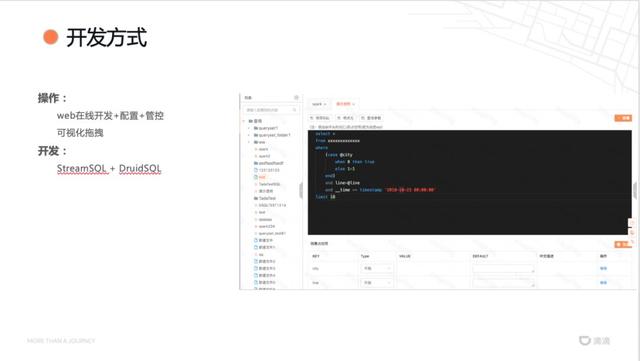Click the DEFAULT field in the city row
640x361 pixels.
click(x=503, y=268)
